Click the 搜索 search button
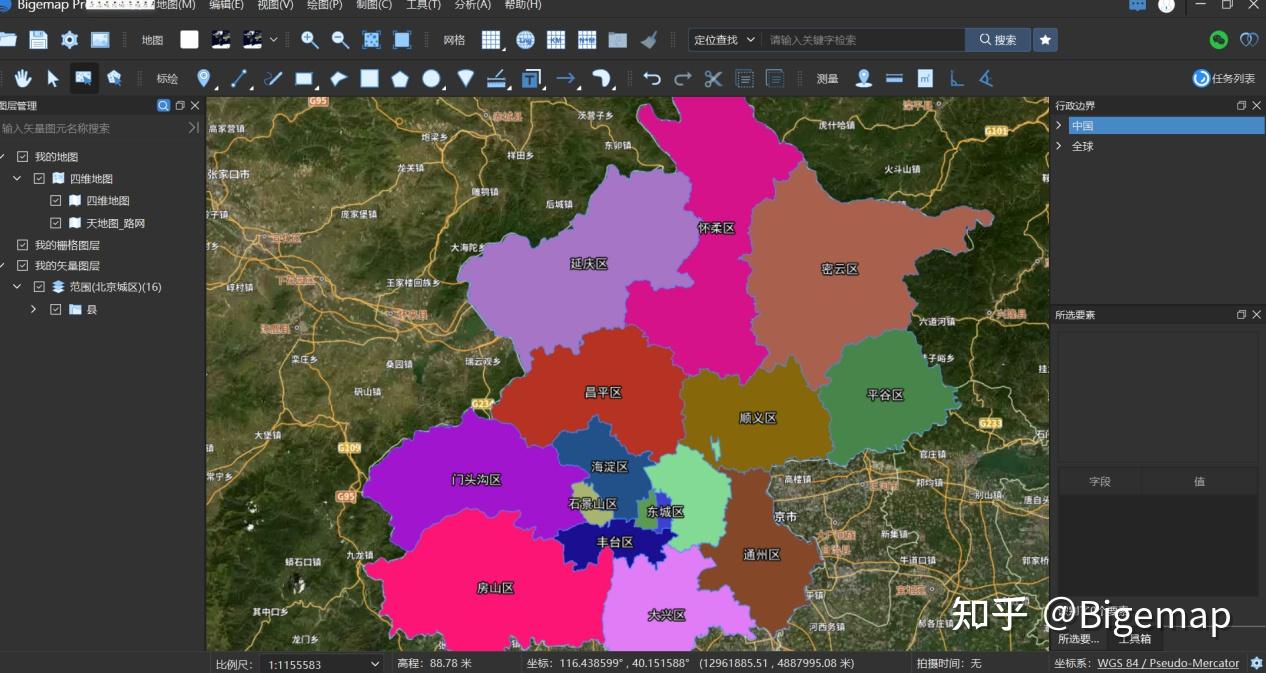The image size is (1266, 673). pyautogui.click(x=997, y=40)
